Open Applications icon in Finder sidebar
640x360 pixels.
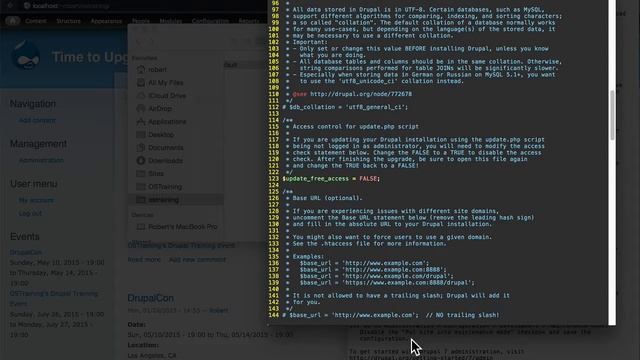coord(141,122)
